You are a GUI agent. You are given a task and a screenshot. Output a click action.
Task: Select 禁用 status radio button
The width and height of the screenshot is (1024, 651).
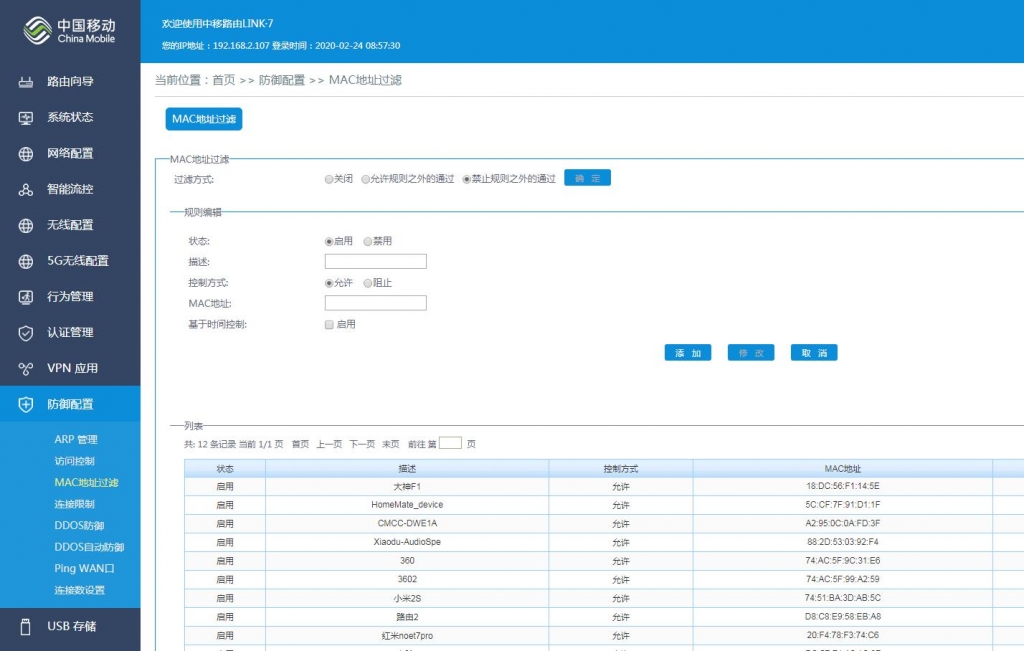[x=368, y=242]
